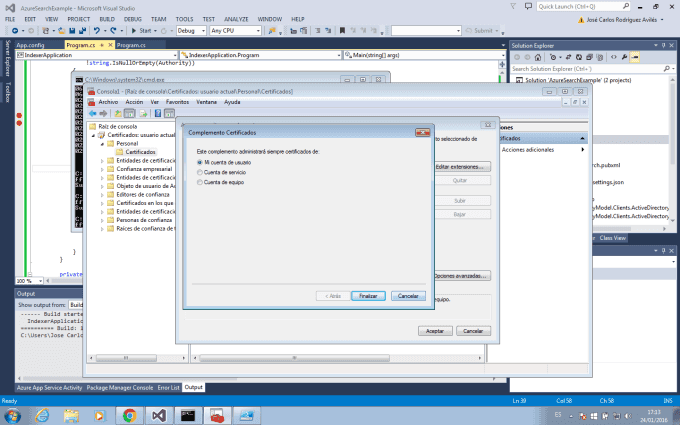
Task: Click Sync with Active Document icon
Action: pyautogui.click(x=568, y=57)
